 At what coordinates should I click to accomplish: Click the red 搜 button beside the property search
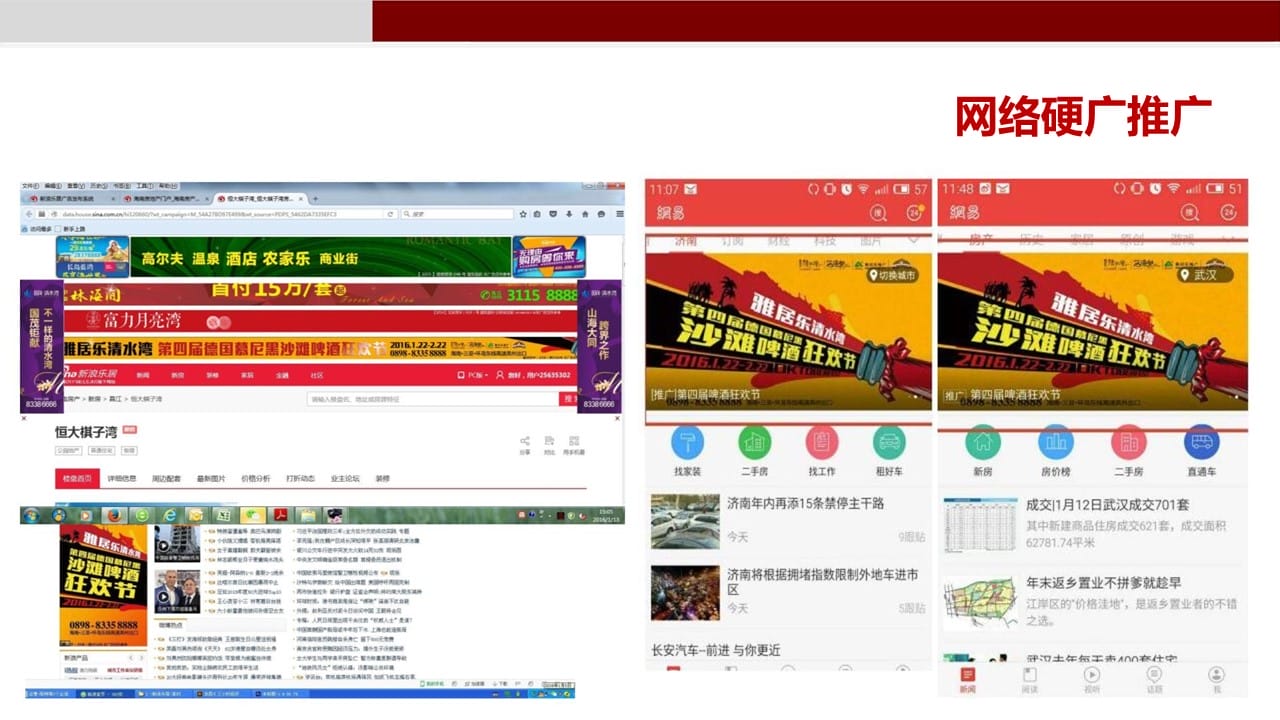coord(568,399)
